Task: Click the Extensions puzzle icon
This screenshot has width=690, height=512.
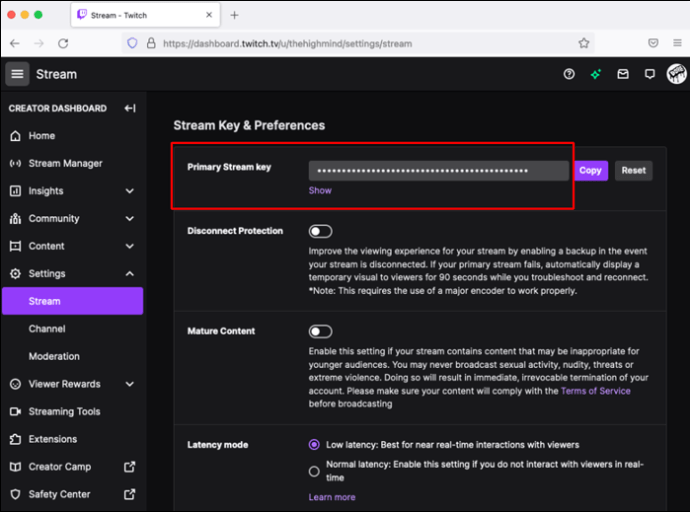Action: point(15,439)
